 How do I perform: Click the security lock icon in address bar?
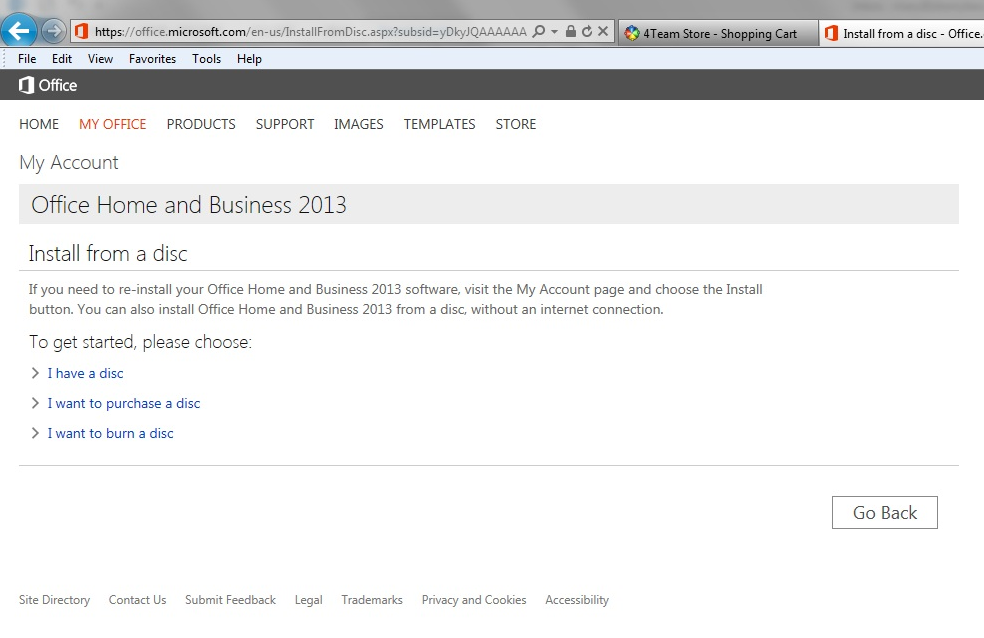click(x=570, y=32)
